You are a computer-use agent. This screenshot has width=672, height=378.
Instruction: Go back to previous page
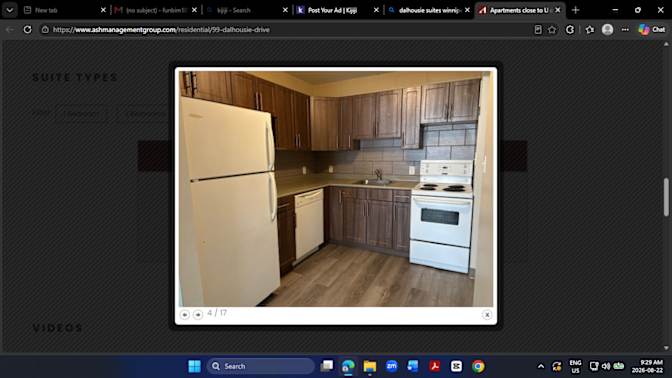click(x=10, y=30)
